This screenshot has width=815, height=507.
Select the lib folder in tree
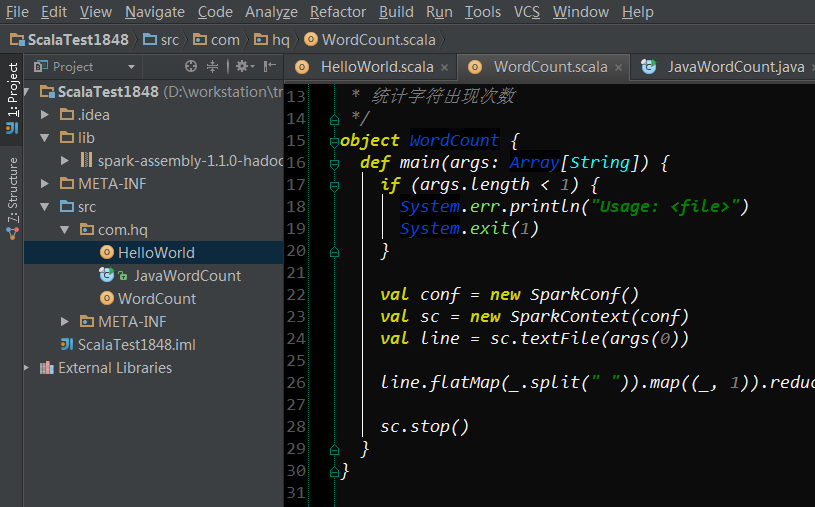tap(77, 138)
